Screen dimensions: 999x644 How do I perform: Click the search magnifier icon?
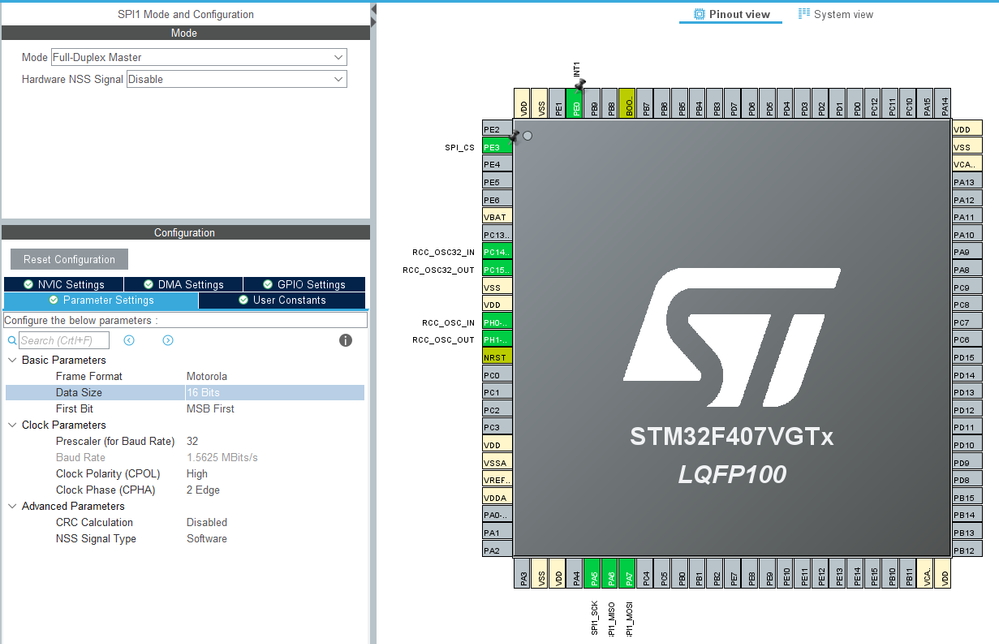coord(11,341)
